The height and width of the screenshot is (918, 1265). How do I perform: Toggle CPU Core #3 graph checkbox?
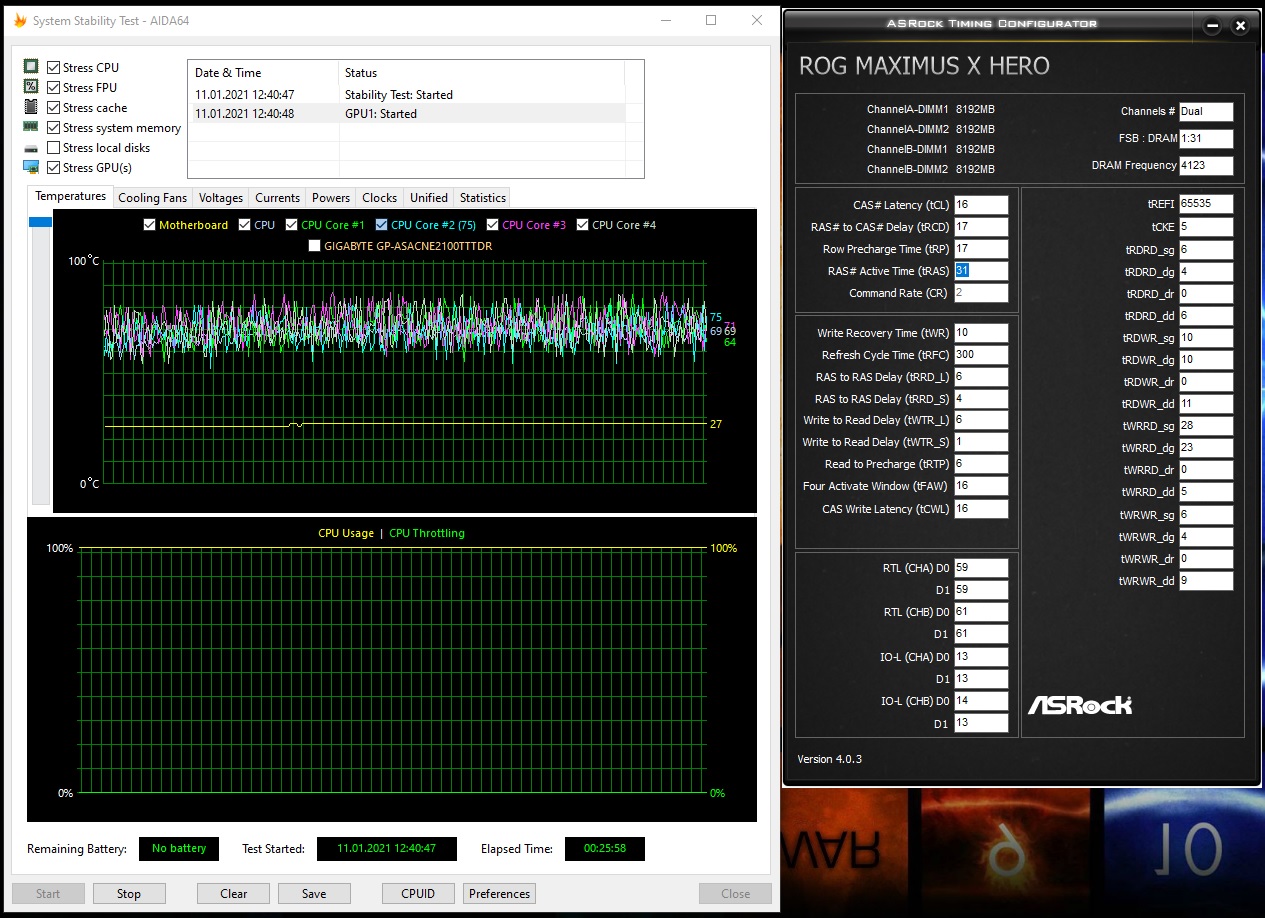[493, 225]
